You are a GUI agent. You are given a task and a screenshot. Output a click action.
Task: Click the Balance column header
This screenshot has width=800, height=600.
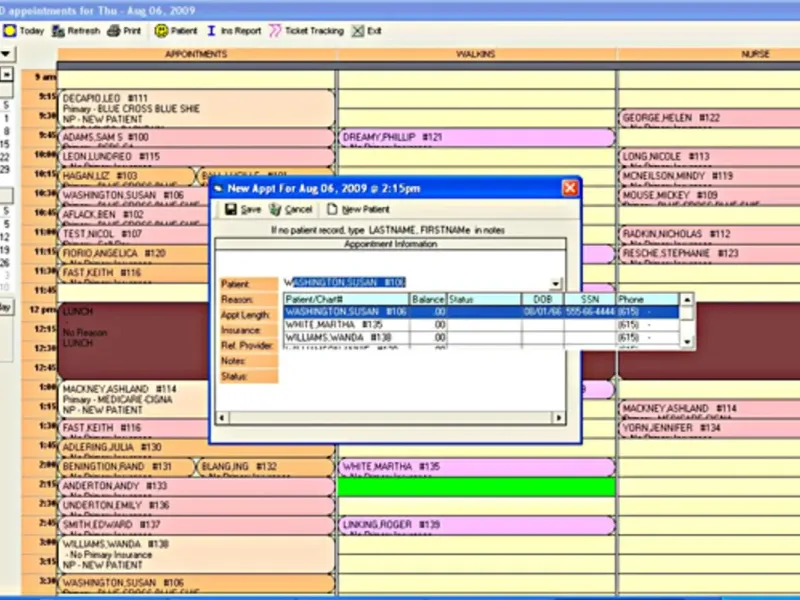point(428,299)
